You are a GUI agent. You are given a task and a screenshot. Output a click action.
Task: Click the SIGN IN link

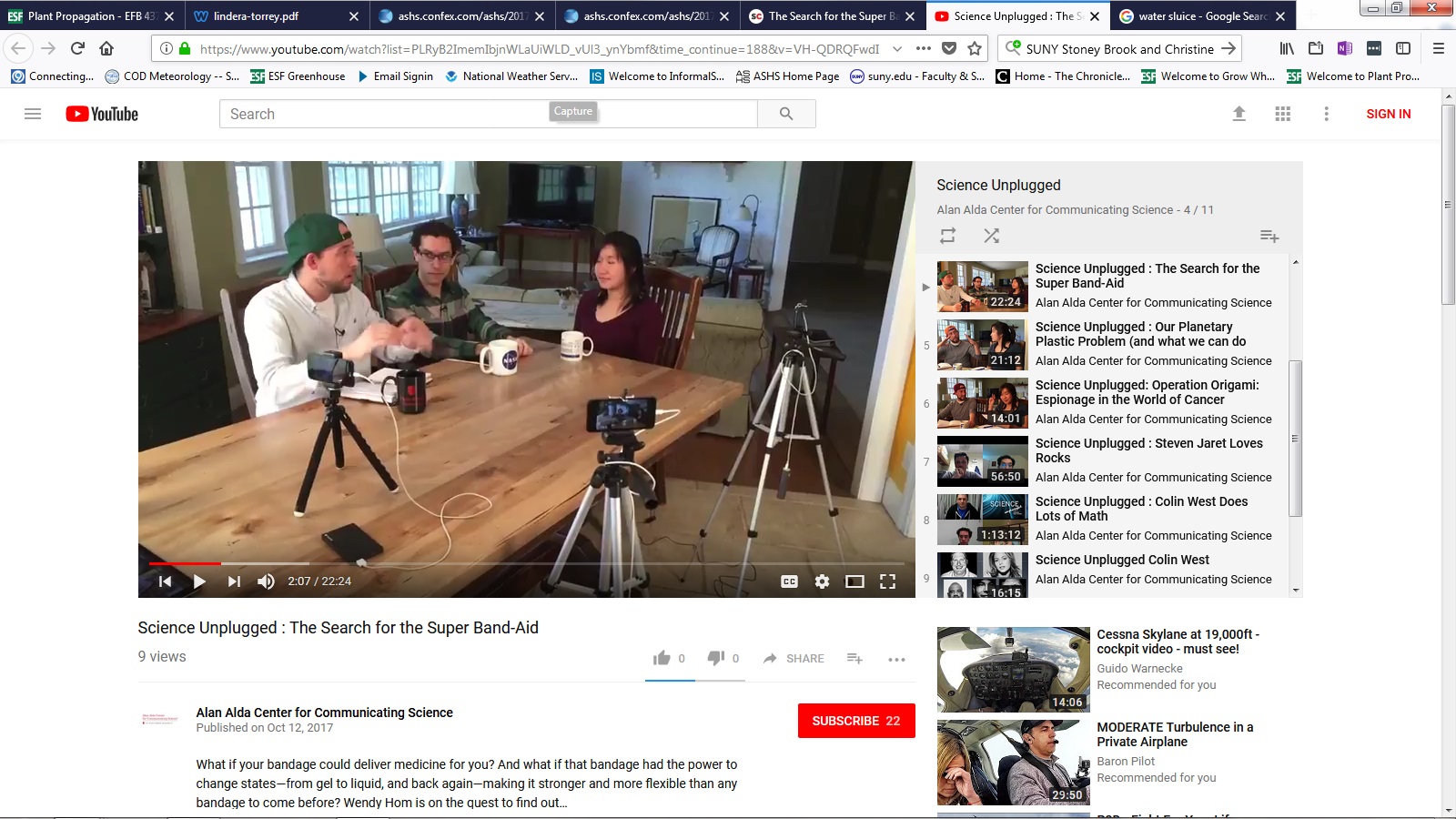[x=1388, y=114]
